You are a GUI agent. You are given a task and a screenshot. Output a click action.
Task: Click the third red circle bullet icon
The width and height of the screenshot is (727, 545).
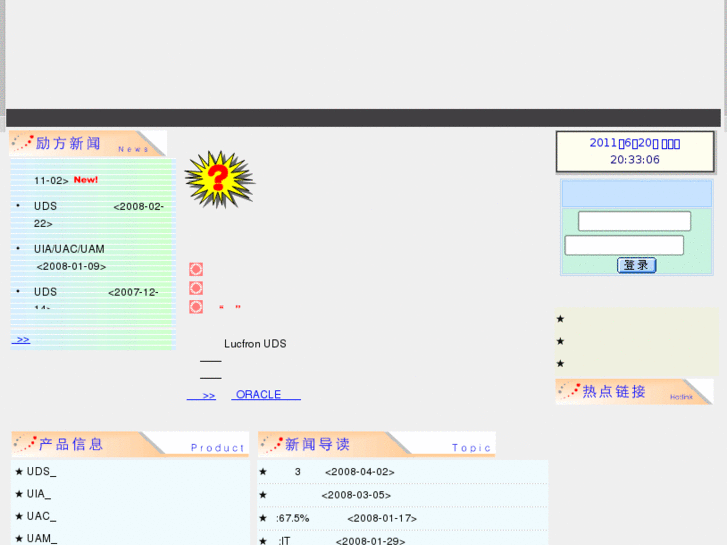(x=196, y=307)
